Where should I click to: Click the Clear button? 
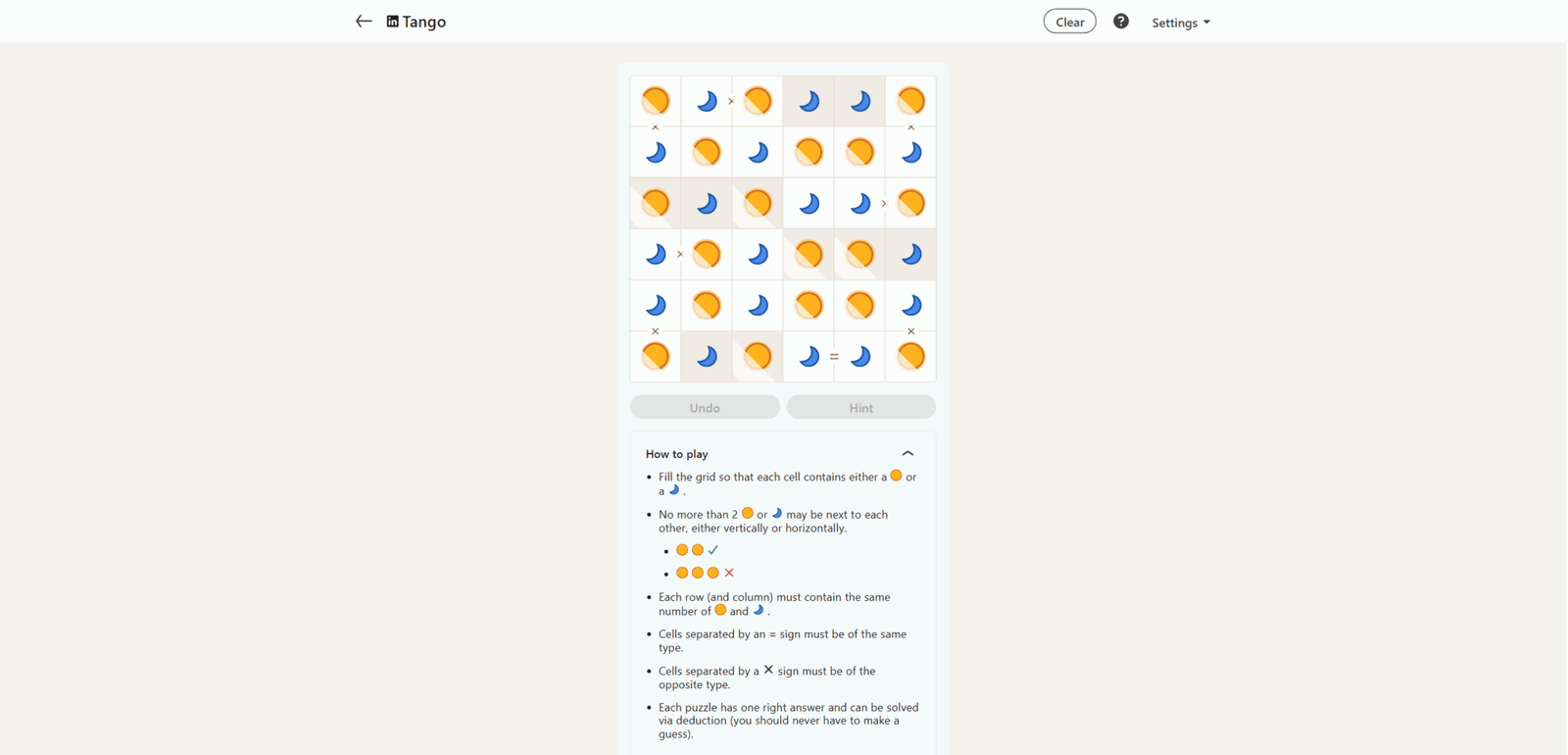[x=1069, y=22]
